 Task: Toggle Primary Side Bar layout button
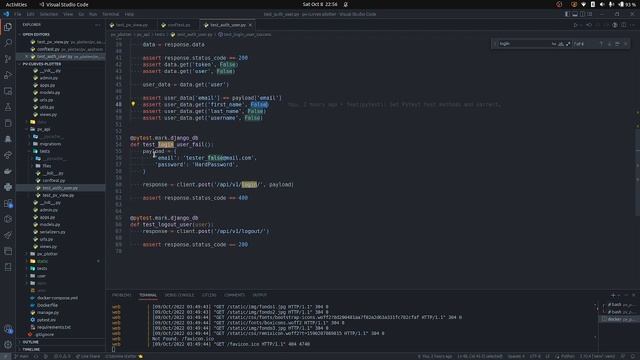(567, 14)
